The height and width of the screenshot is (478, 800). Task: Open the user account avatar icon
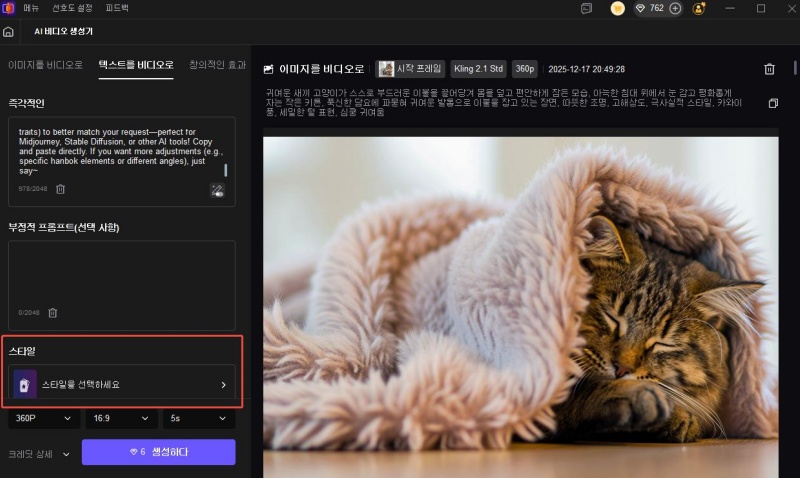(699, 8)
